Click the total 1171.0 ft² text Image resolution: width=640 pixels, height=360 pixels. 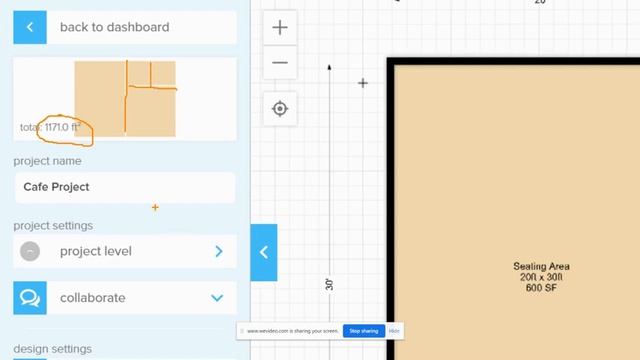[x=51, y=127]
